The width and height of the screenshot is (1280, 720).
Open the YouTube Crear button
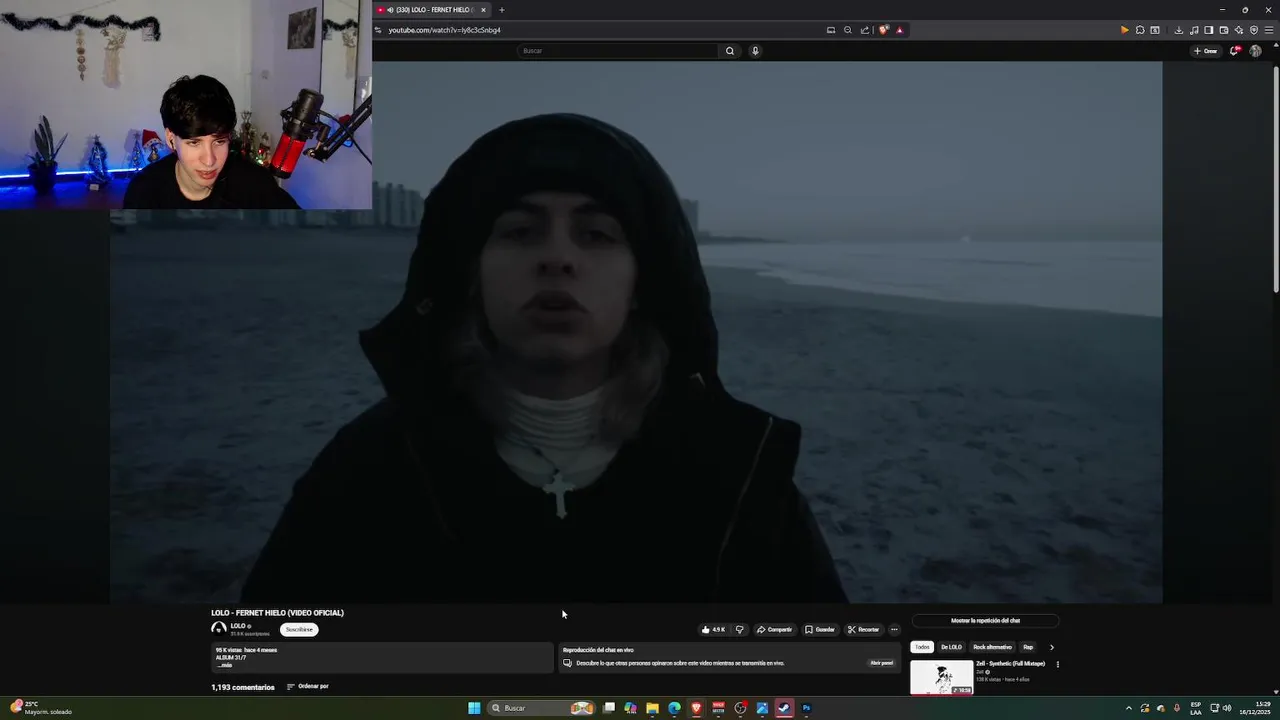click(1205, 51)
